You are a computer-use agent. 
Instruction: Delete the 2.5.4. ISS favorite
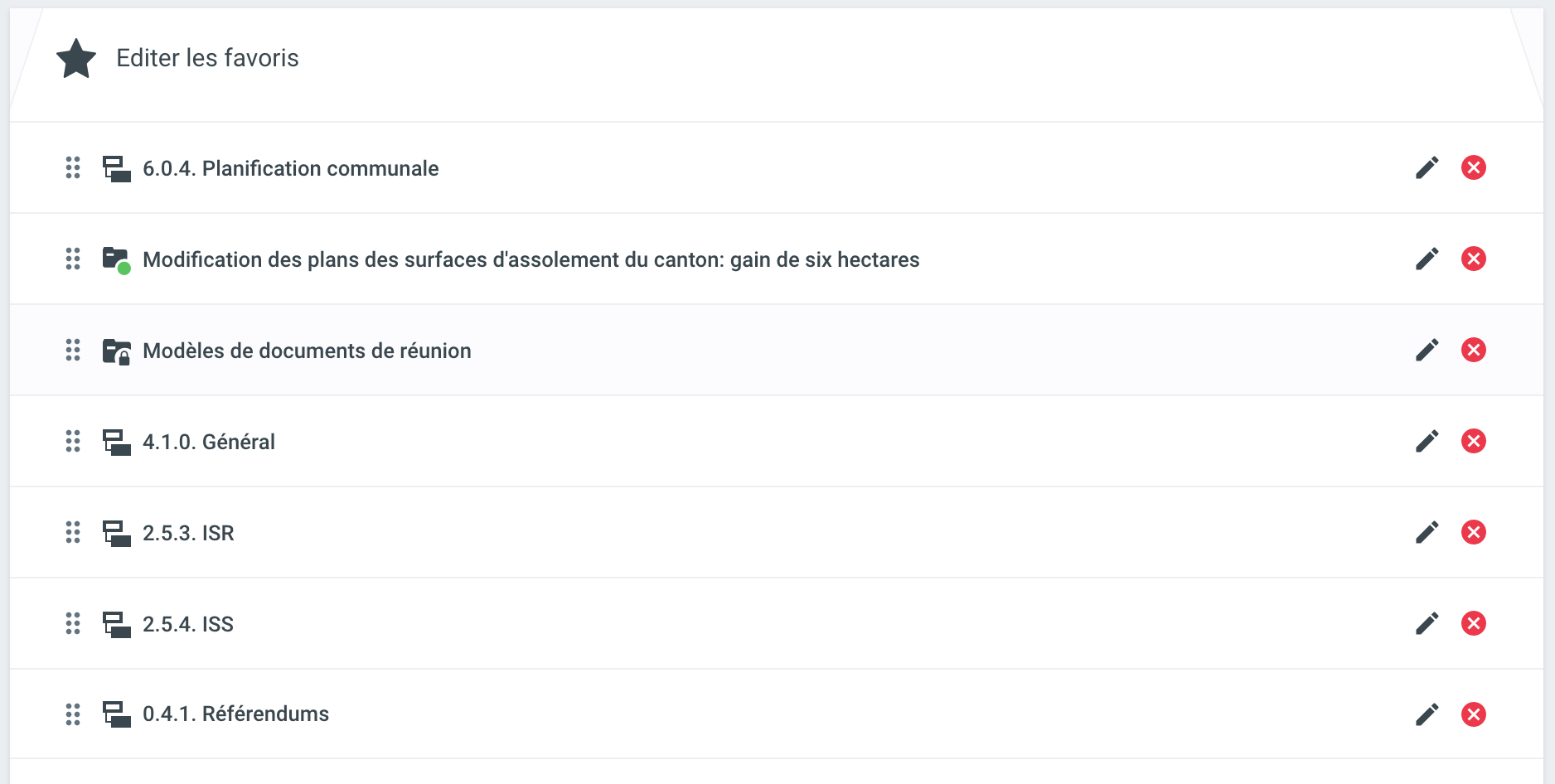point(1473,624)
